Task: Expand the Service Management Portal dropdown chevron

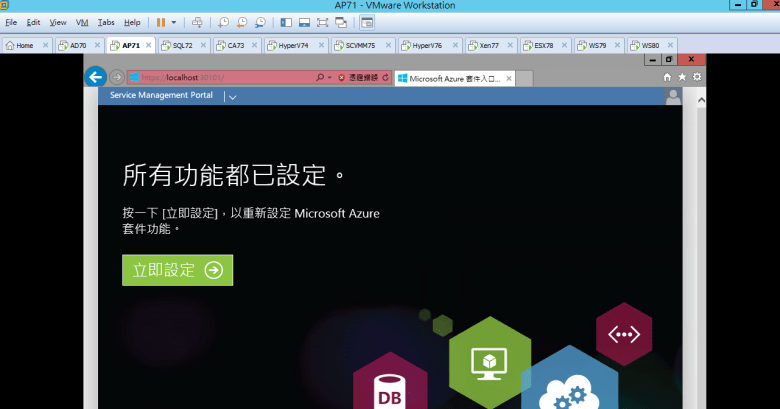Action: (x=232, y=97)
